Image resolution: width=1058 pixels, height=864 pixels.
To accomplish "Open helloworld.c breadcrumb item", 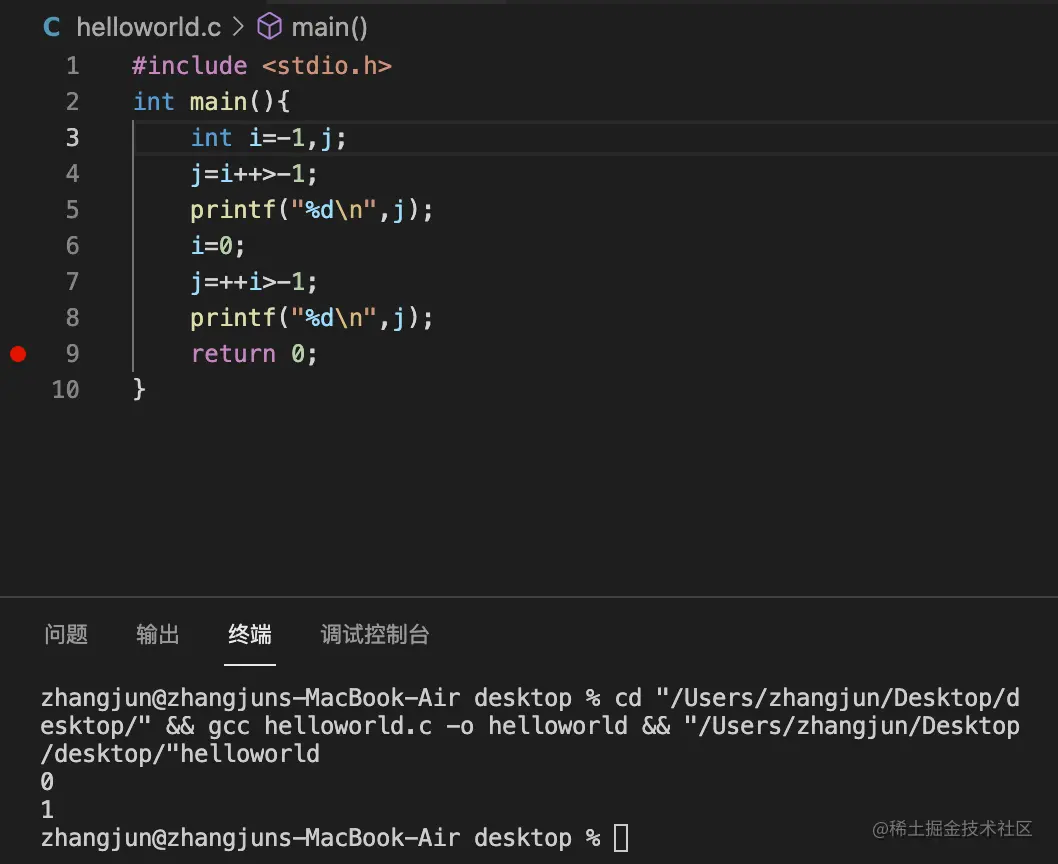I will click(148, 27).
